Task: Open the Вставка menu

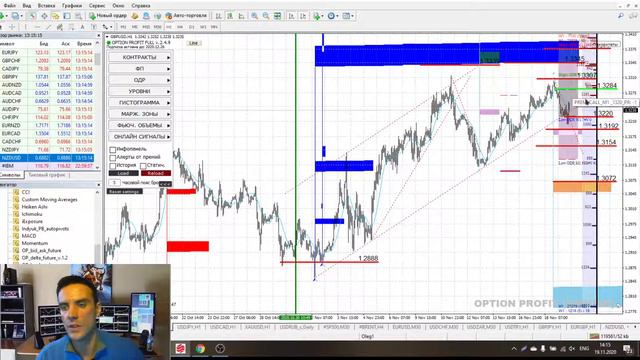Action: click(x=46, y=6)
